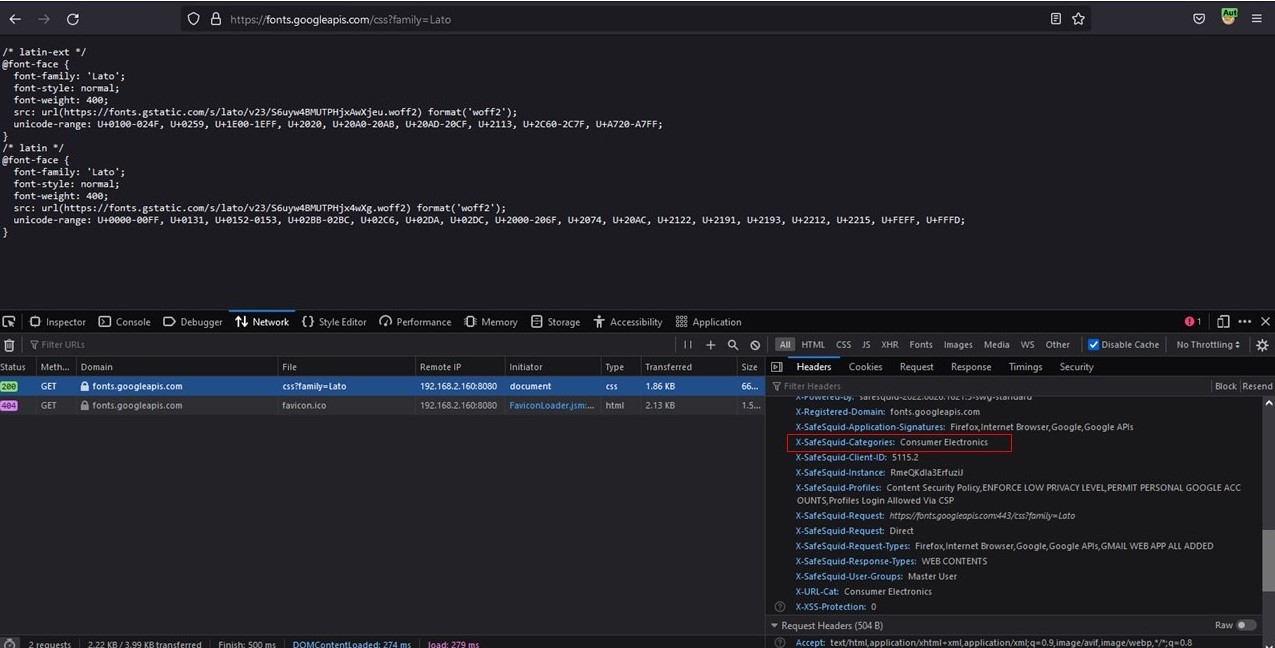This screenshot has height=648, width=1275.
Task: Switch to the Debugger panel
Action: click(x=193, y=322)
